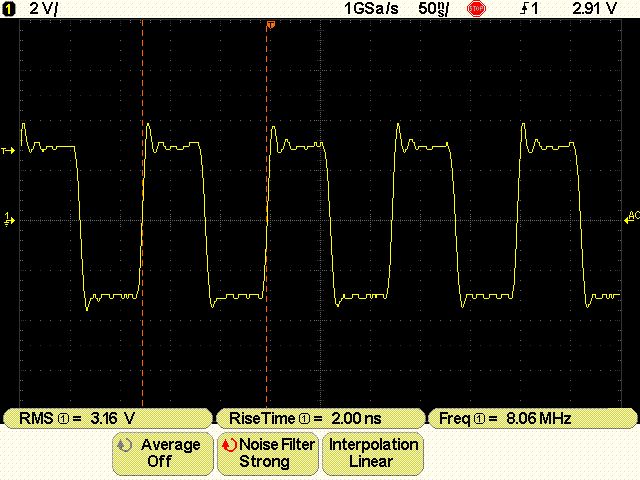640x480 pixels.
Task: Click the Freq 8.06 MHz measurement
Action: tap(533, 418)
